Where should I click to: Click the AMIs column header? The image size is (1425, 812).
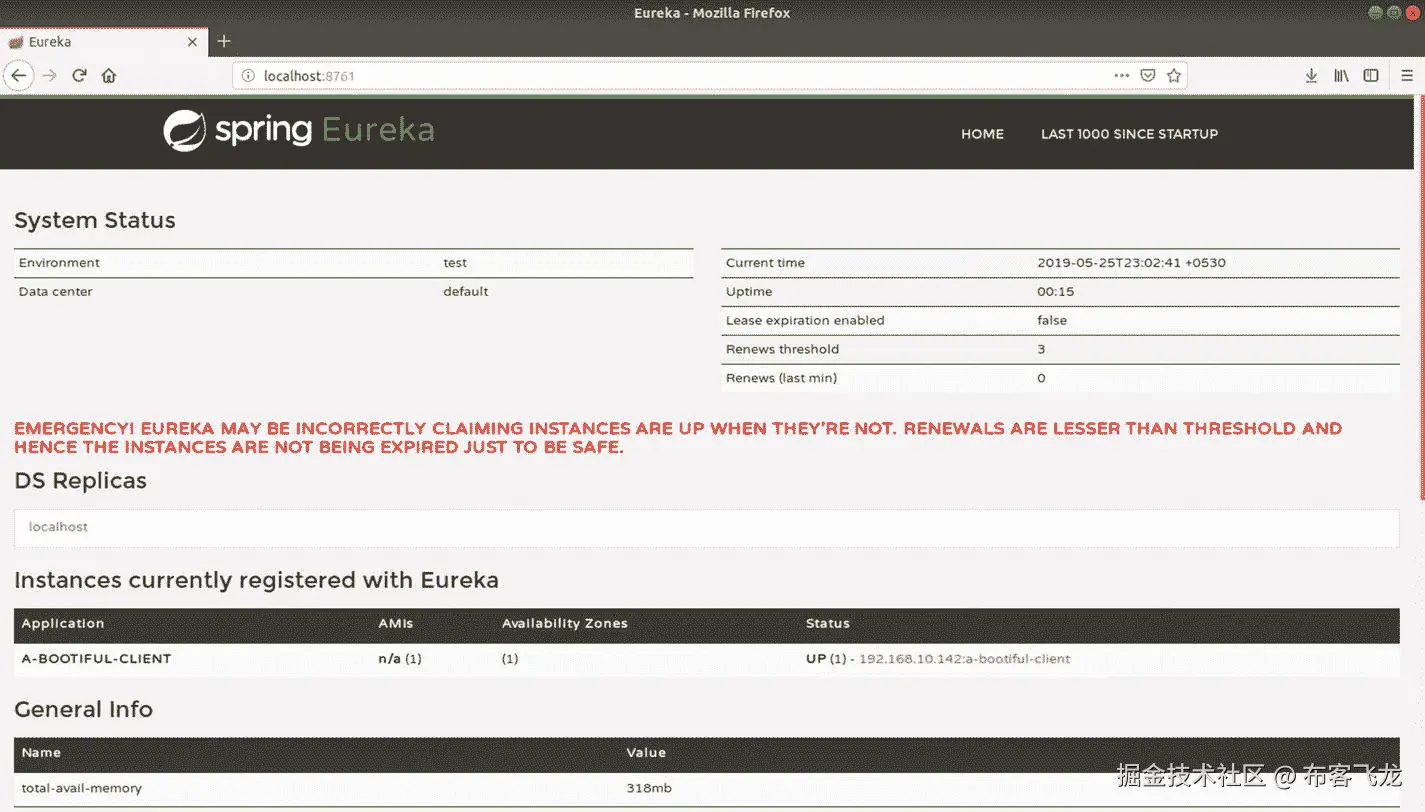click(395, 623)
